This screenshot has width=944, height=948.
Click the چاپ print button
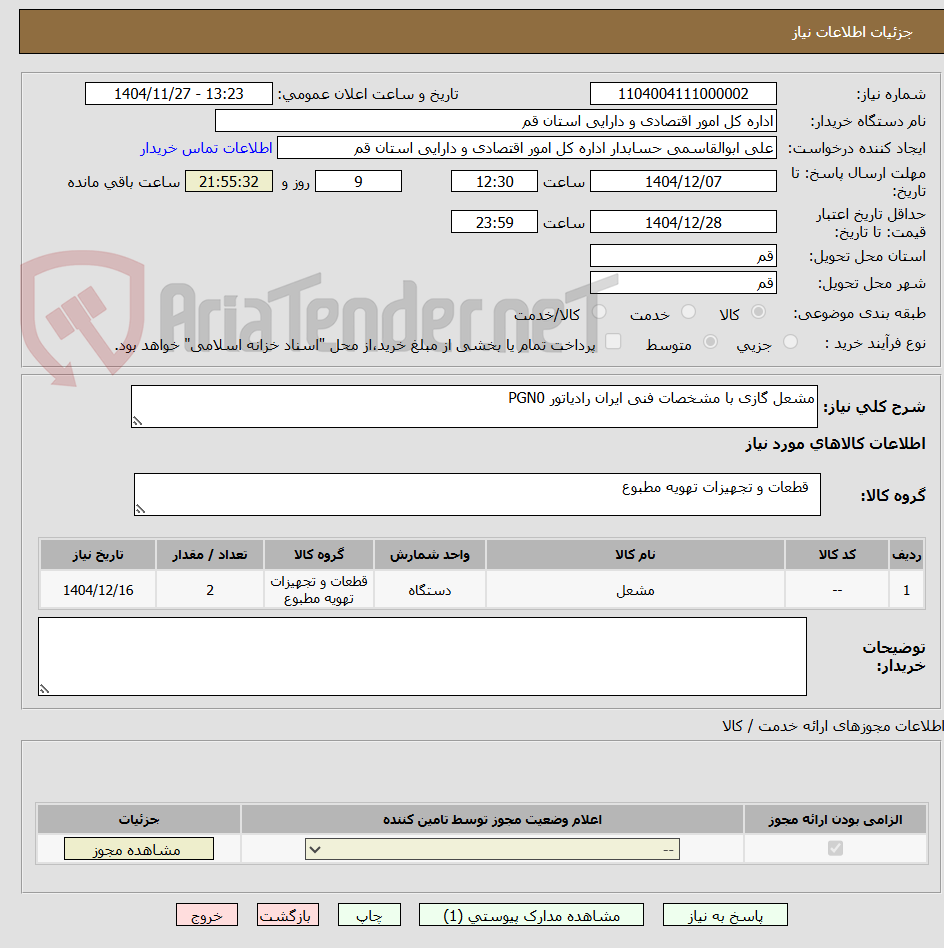click(x=369, y=915)
